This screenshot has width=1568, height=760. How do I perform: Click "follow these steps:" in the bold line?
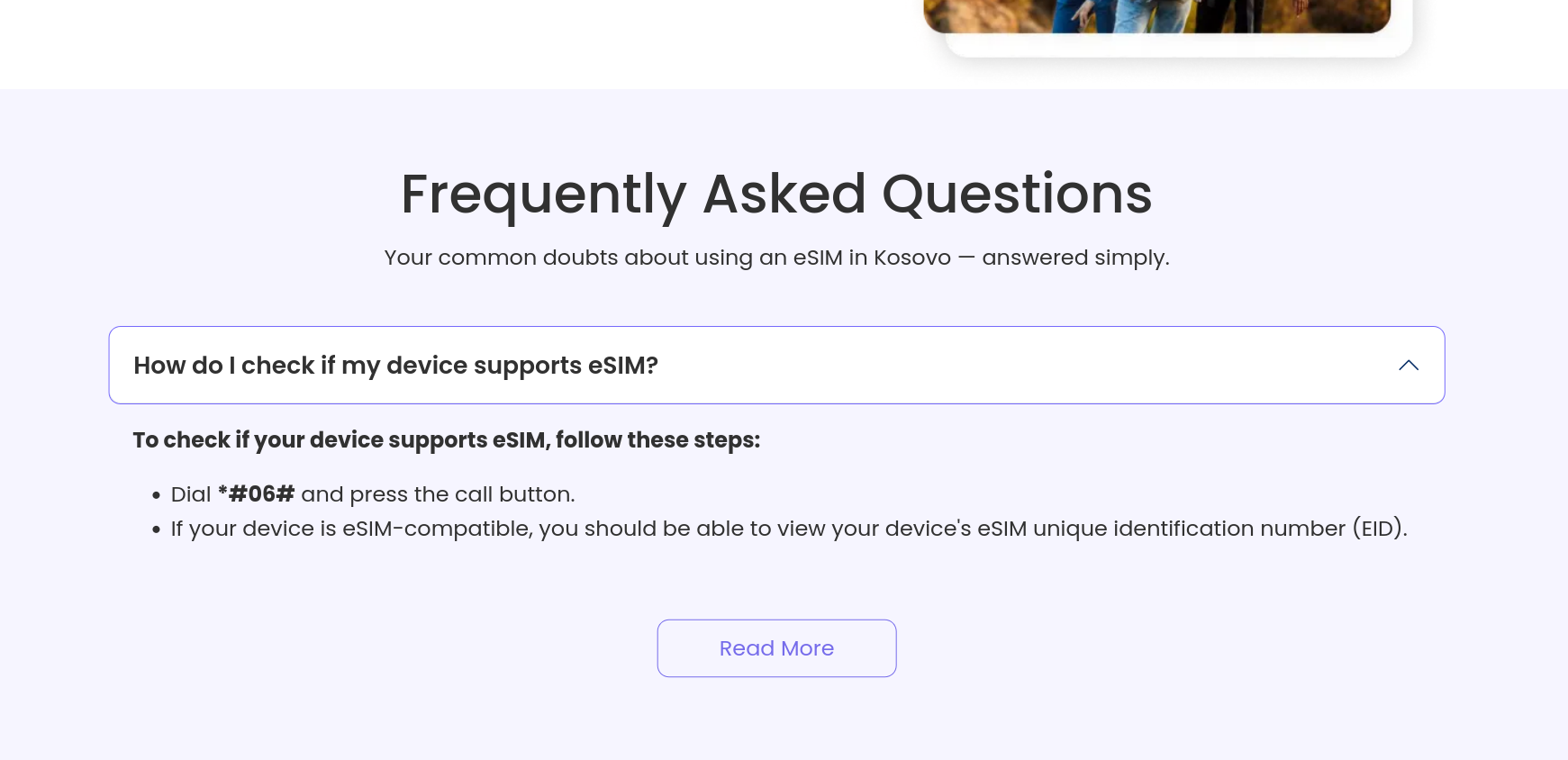[x=657, y=440]
